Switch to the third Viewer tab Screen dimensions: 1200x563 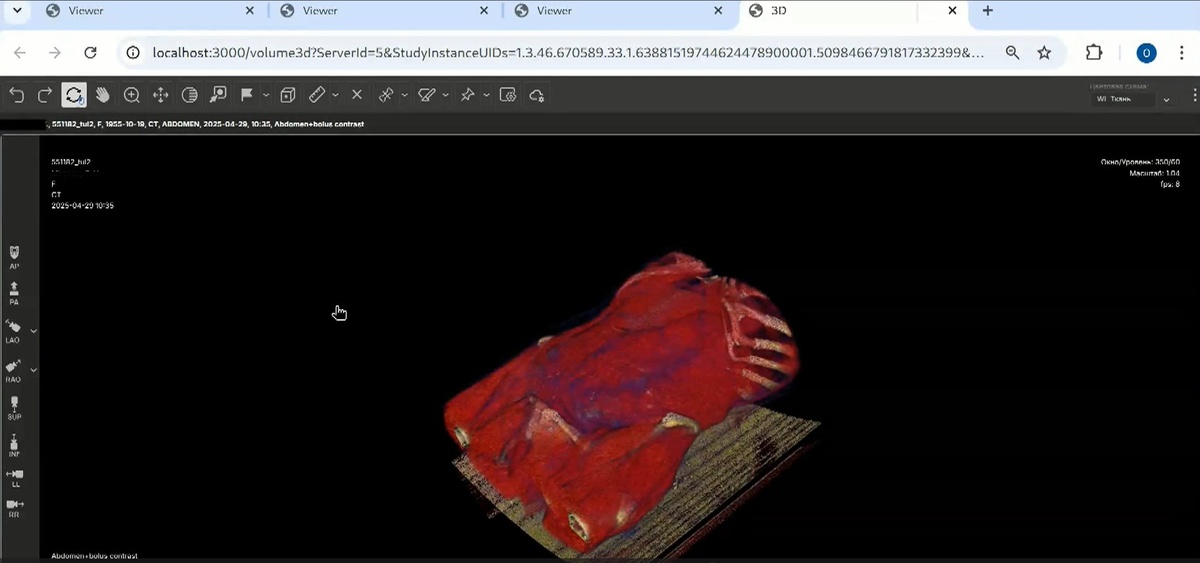coord(617,11)
